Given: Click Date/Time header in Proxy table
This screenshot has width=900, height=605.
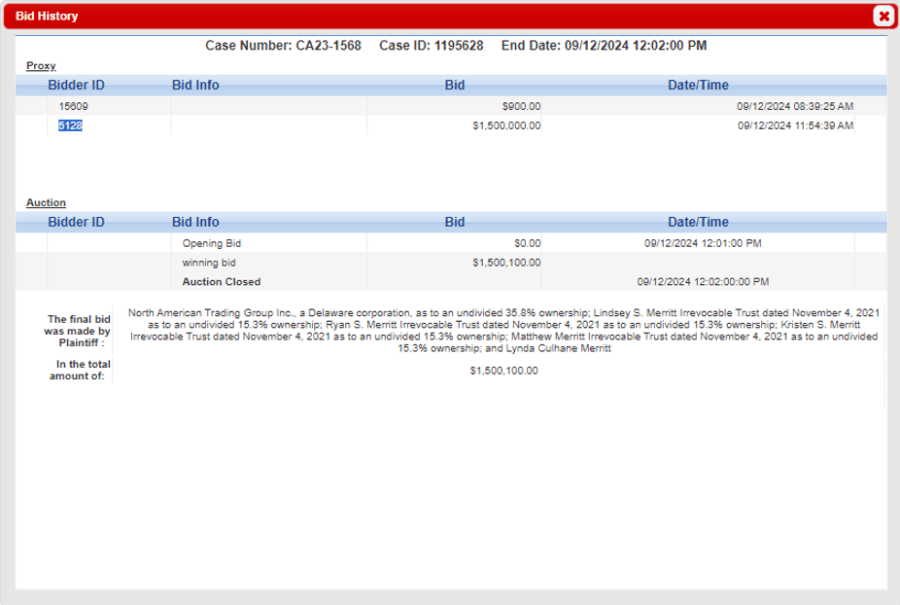Looking at the screenshot, I should tap(698, 85).
